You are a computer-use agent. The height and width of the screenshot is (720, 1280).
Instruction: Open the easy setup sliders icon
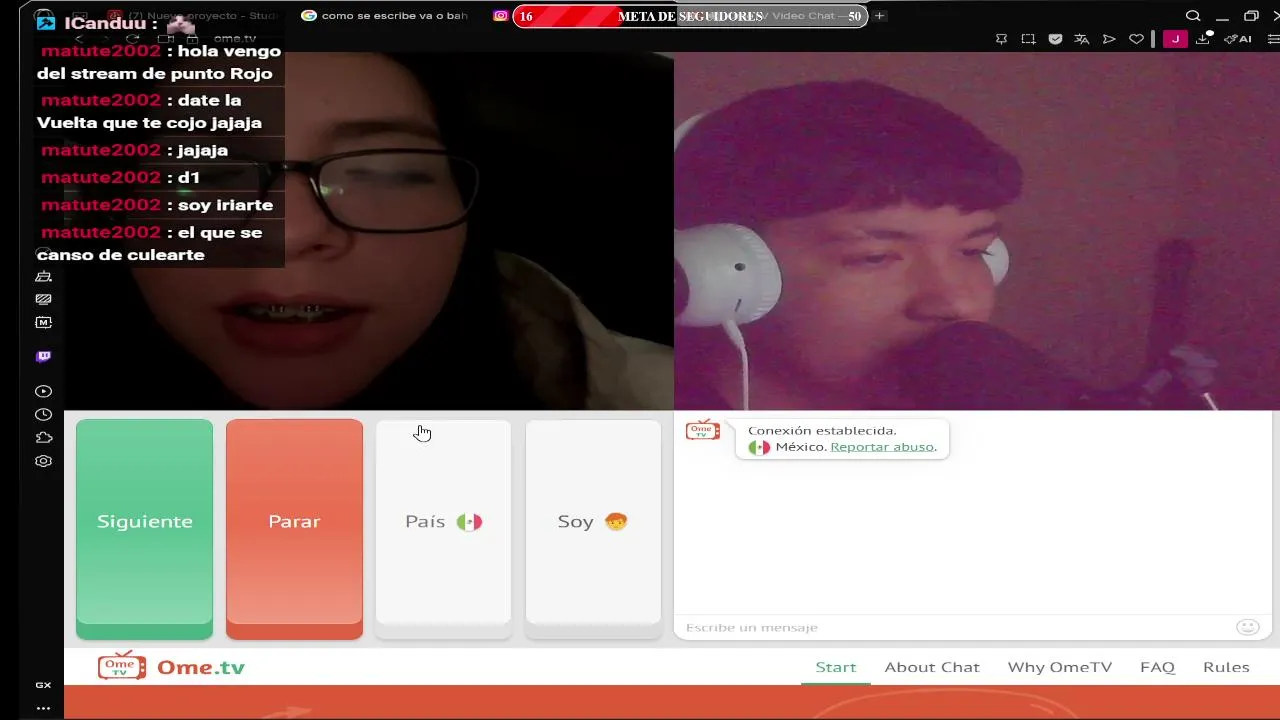1273,39
